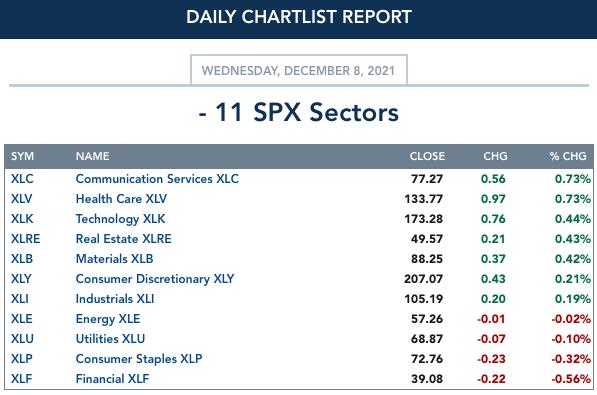The height and width of the screenshot is (395, 597).
Task: Open Energy XLE name link
Action: click(108, 319)
